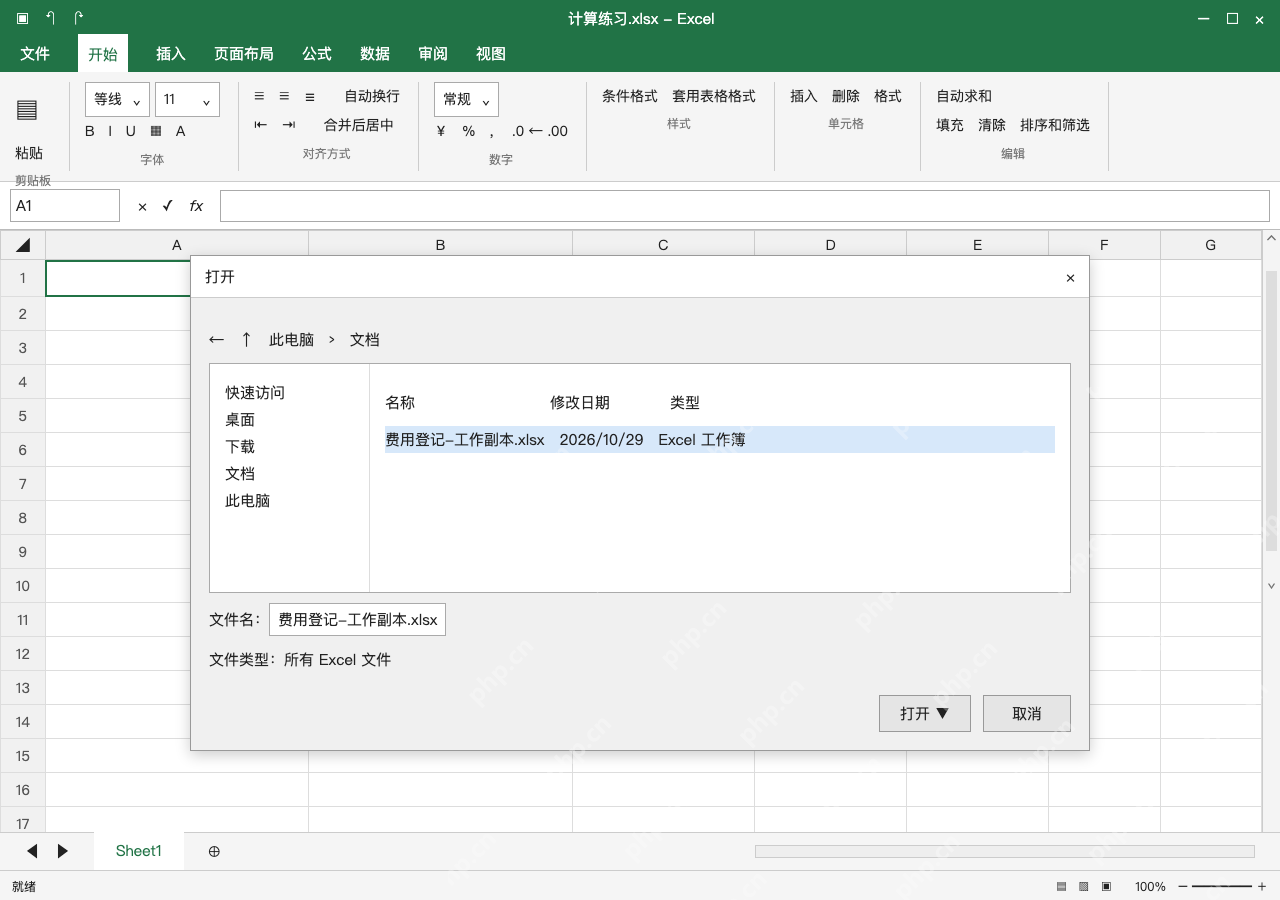Viewport: 1280px width, 900px height.
Task: Click 排序和筛选 button
Action: (x=1055, y=125)
